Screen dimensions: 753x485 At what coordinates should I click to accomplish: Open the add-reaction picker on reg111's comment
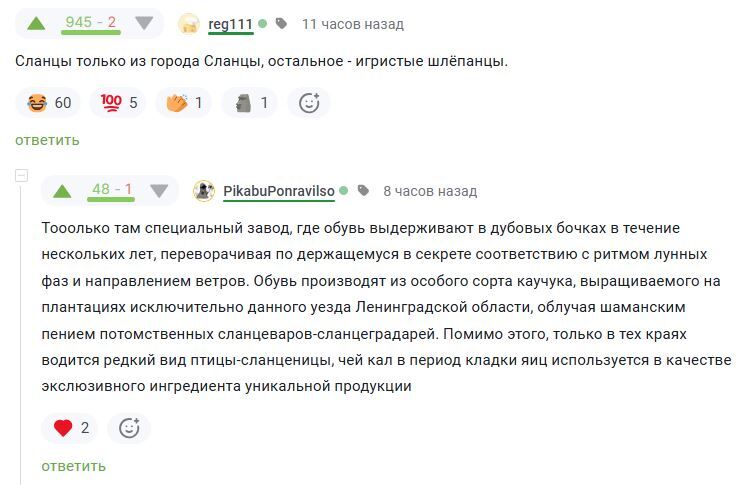(x=309, y=102)
